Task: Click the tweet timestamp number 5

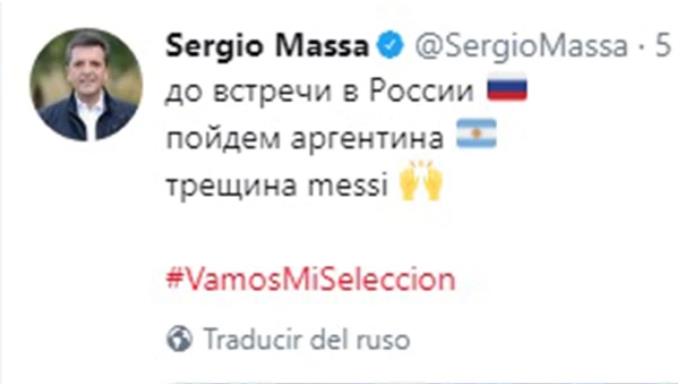Action: point(663,46)
